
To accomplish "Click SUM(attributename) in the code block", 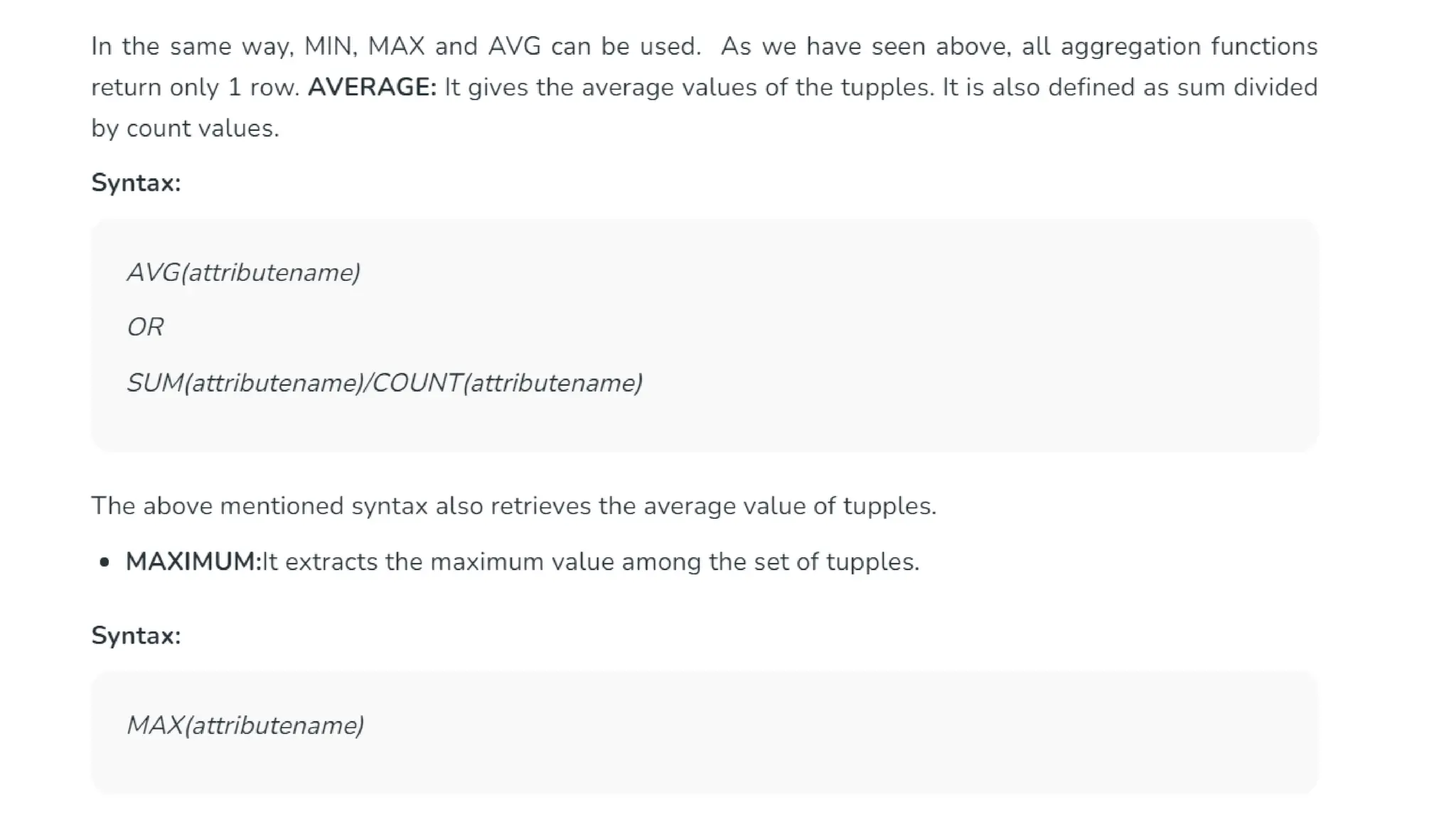I will click(x=245, y=383).
